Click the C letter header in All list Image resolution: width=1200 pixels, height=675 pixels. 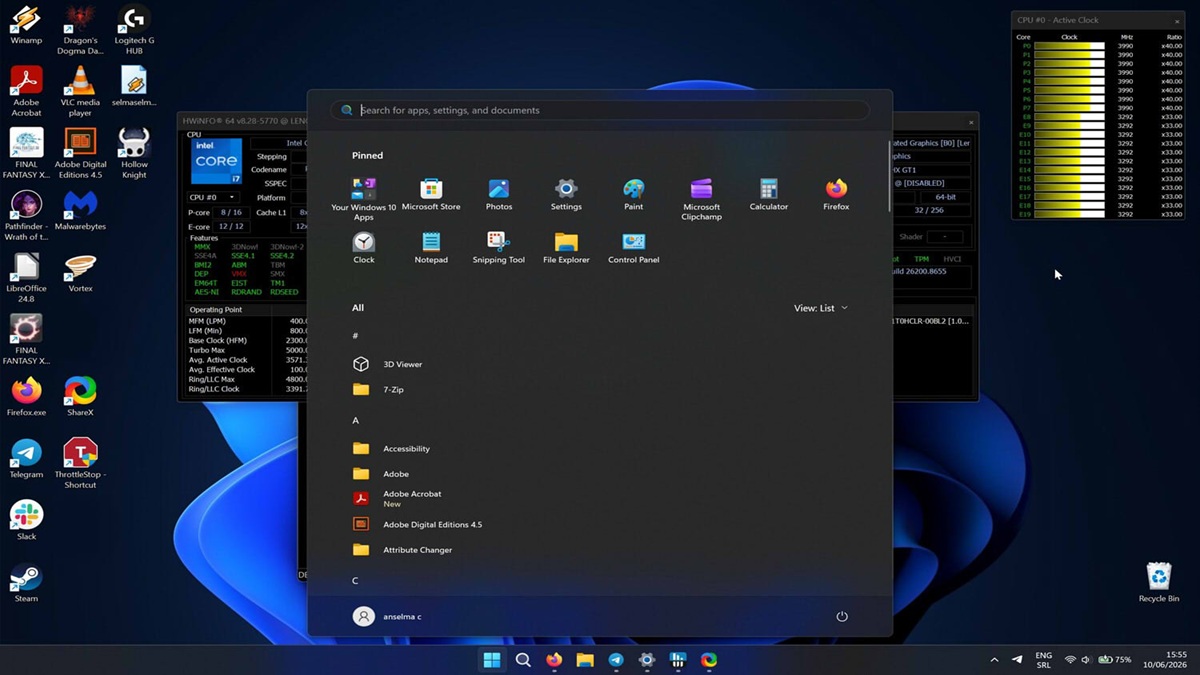355,581
